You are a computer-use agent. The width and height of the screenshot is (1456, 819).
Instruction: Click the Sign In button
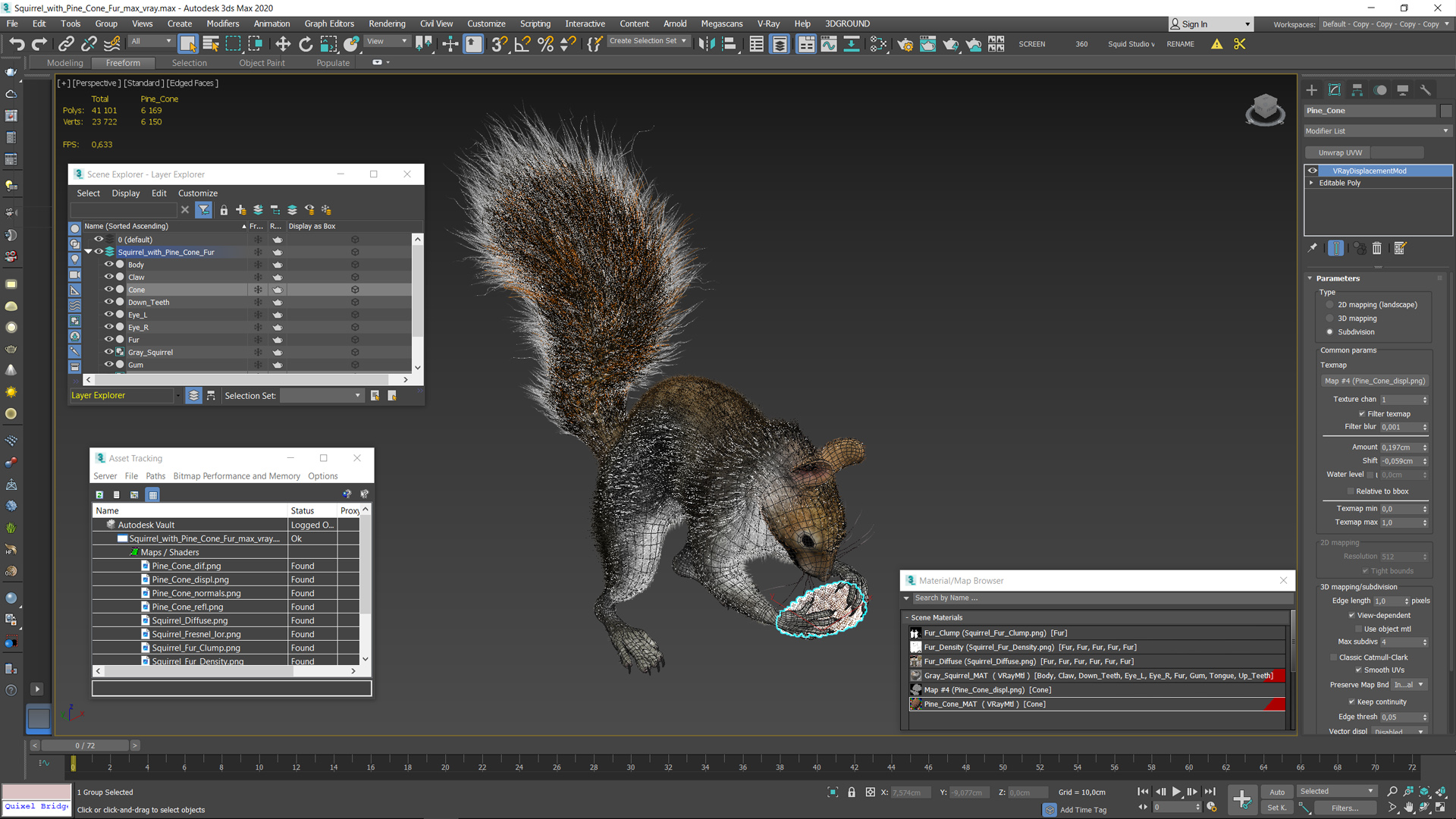[1210, 24]
